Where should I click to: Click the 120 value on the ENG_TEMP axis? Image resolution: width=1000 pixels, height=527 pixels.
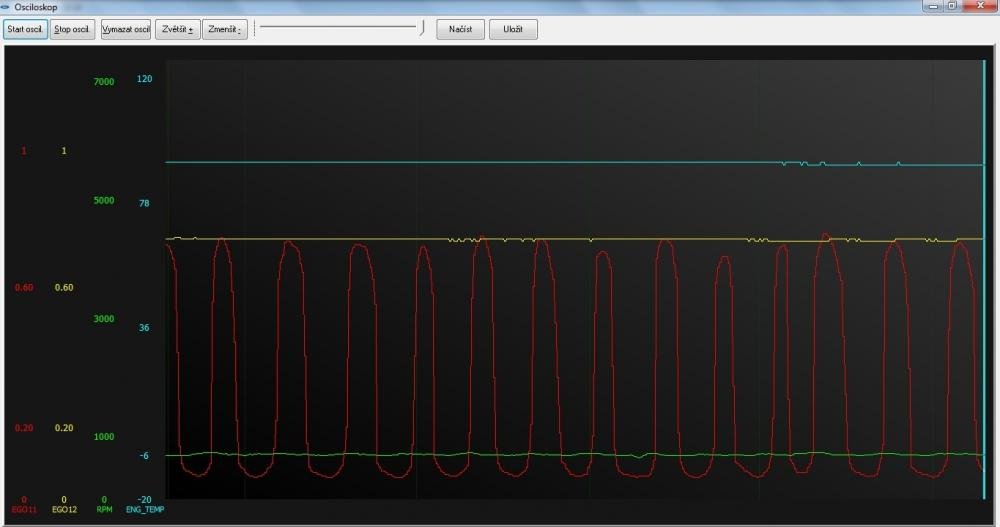(x=144, y=79)
